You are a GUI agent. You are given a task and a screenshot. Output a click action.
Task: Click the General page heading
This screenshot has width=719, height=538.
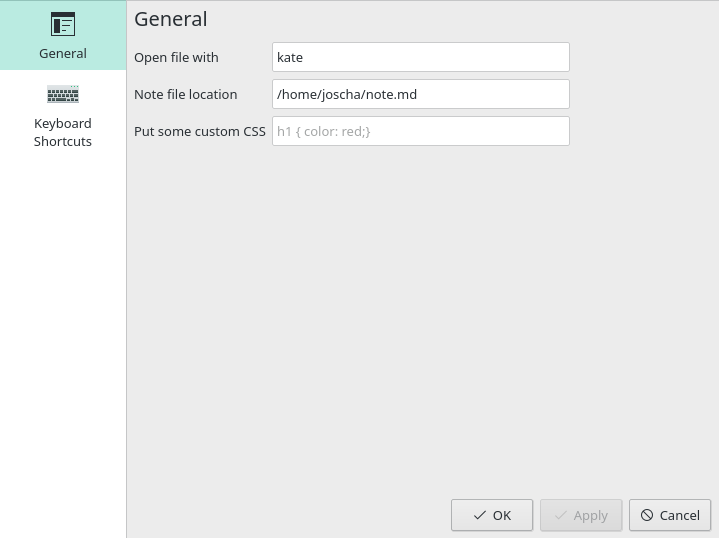[171, 19]
